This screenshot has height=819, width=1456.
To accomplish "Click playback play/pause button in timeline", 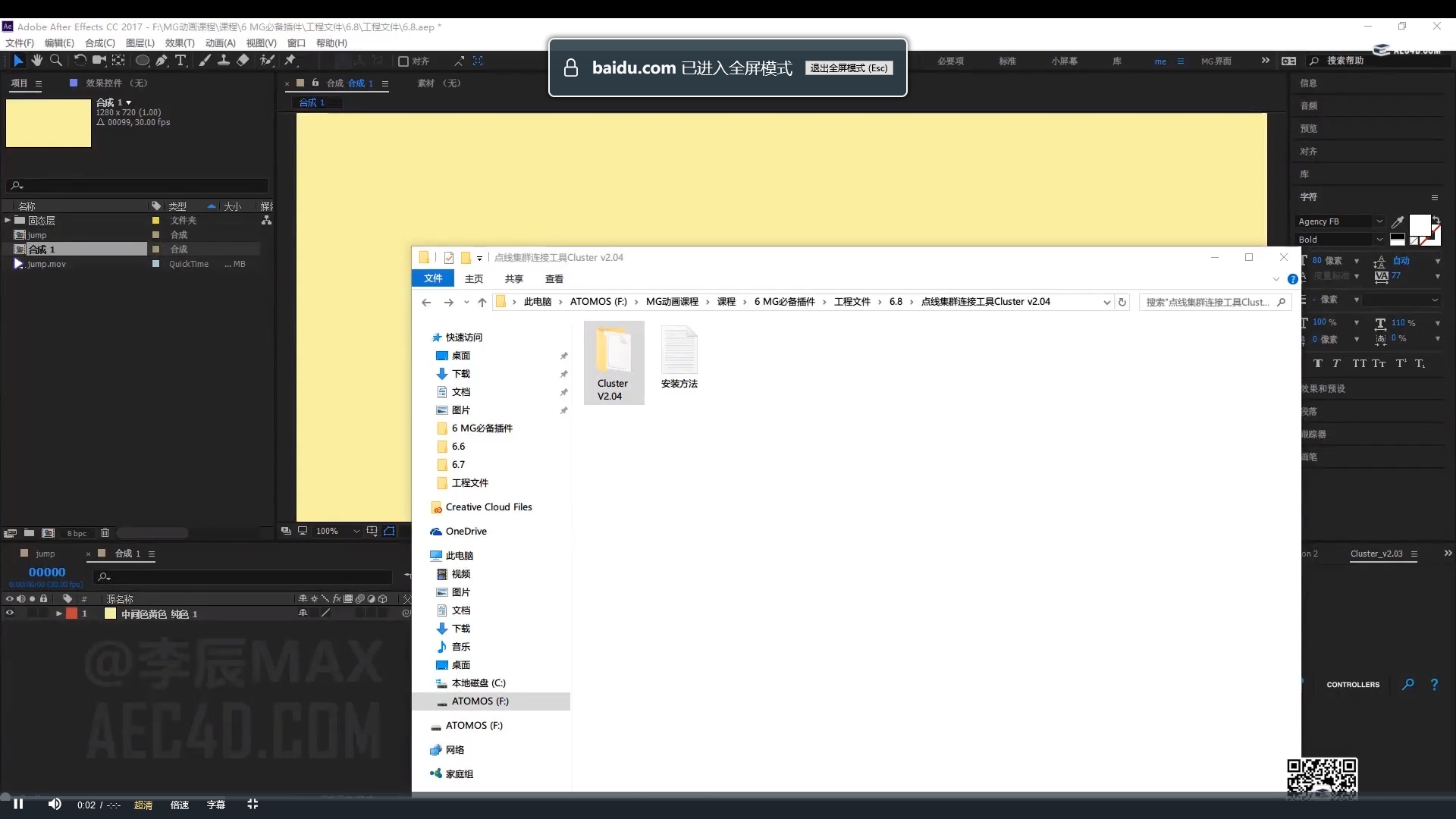I will [18, 804].
